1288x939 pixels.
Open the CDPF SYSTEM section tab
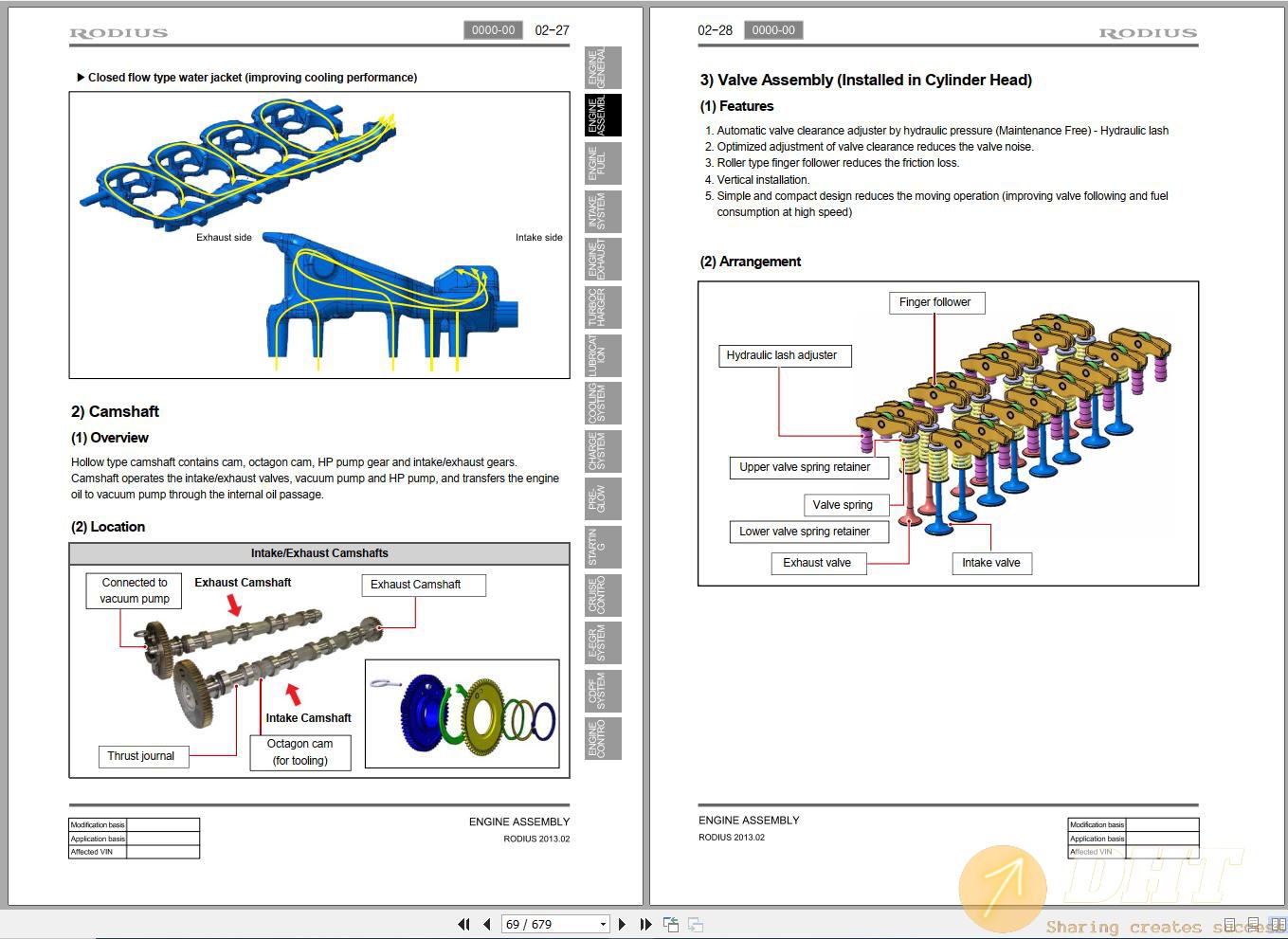(x=603, y=691)
